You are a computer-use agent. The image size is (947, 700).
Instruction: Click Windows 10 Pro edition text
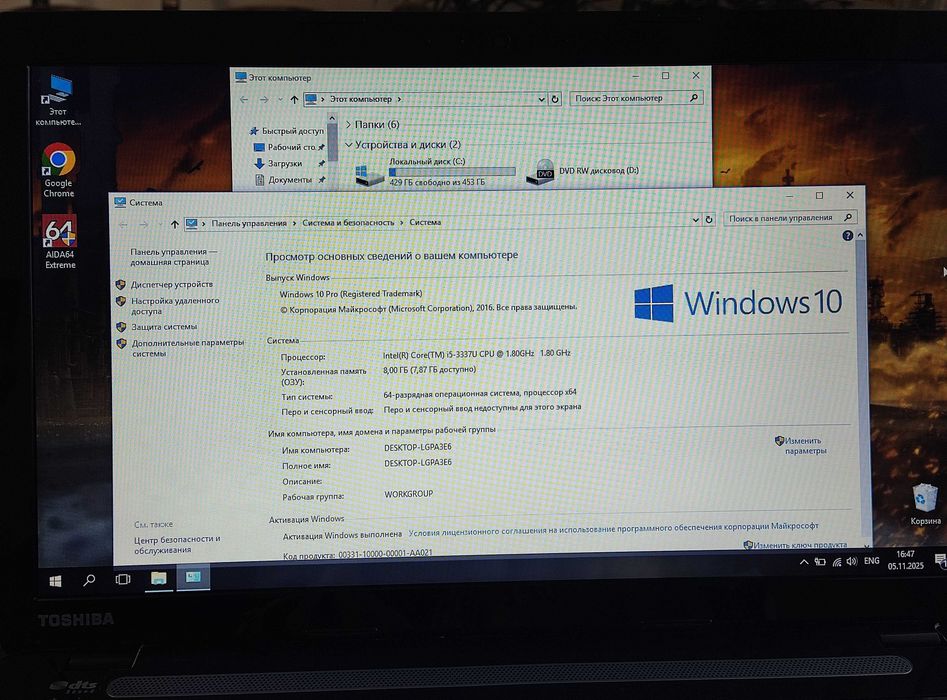(x=350, y=294)
